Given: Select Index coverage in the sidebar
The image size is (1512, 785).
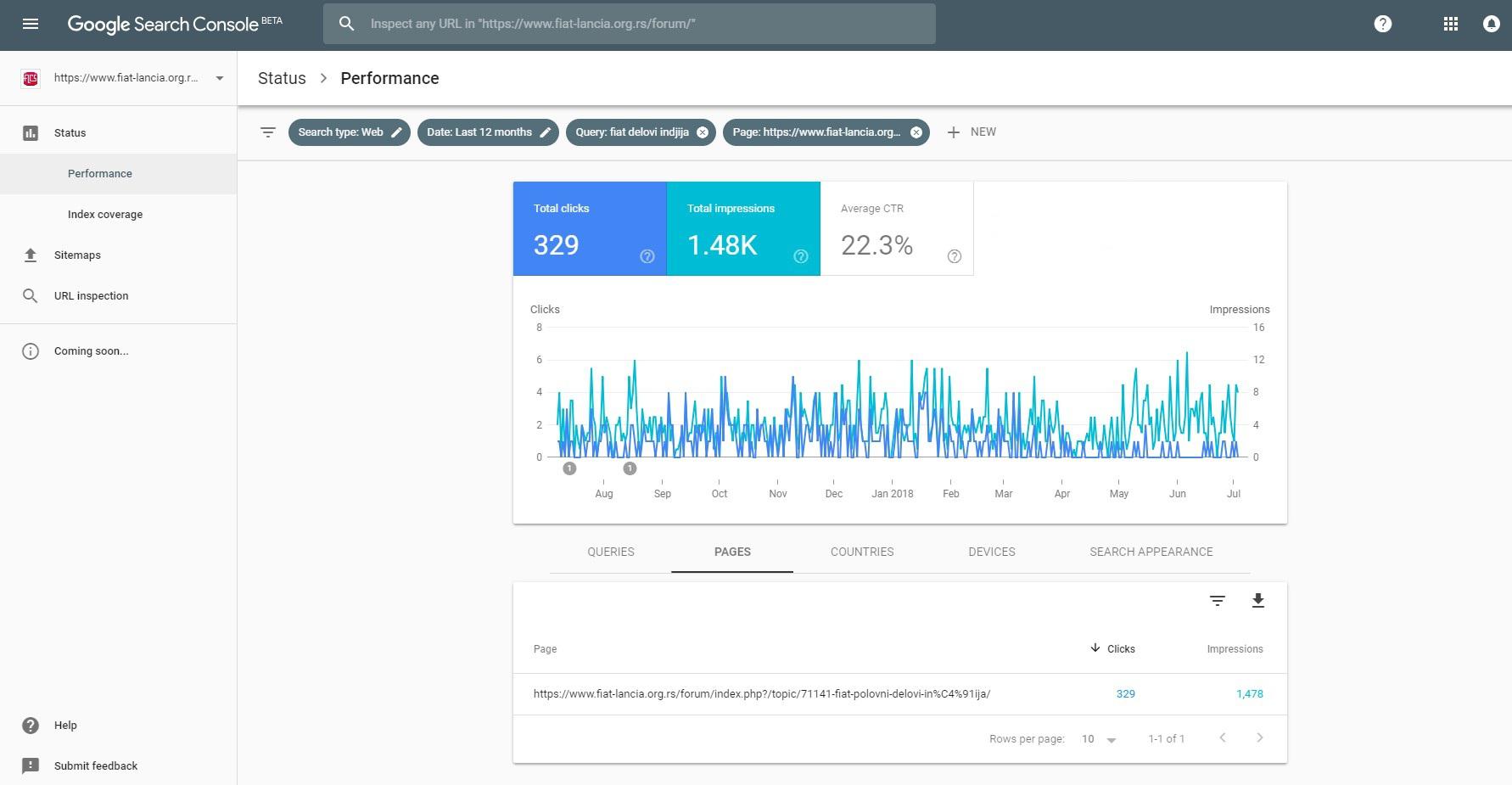Looking at the screenshot, I should [118, 215].
